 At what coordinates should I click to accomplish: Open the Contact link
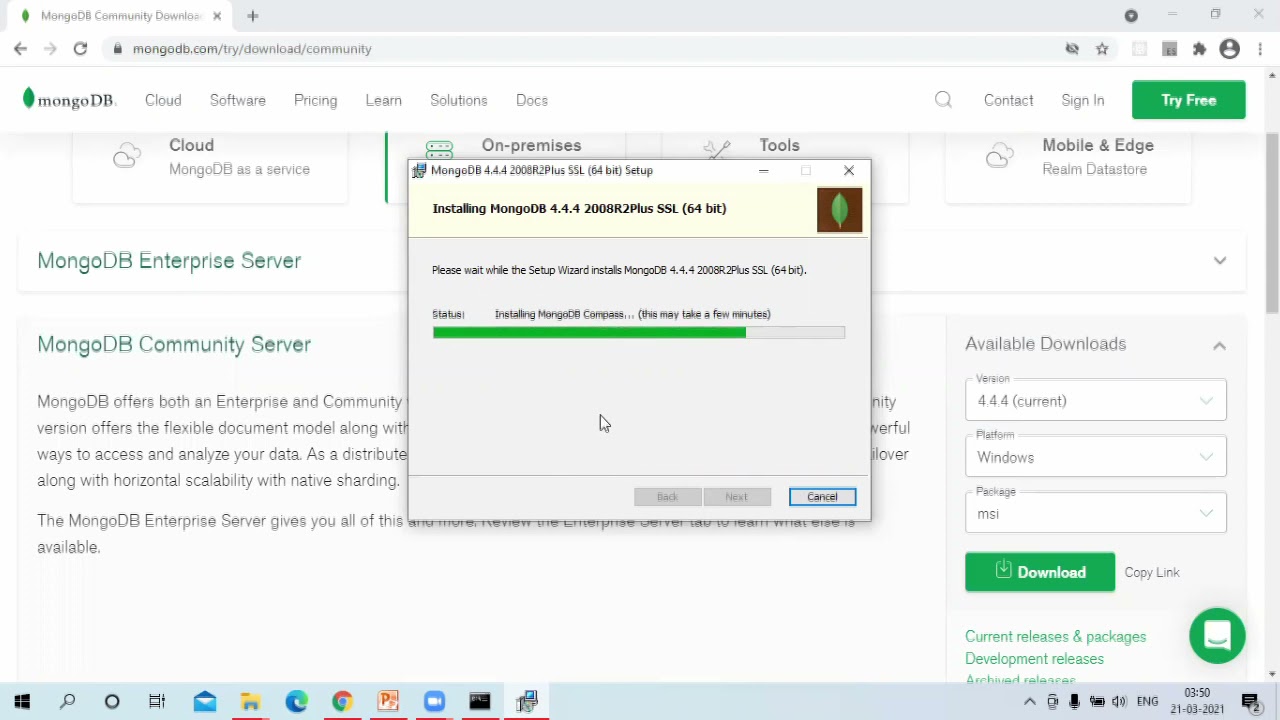pos(1008,100)
